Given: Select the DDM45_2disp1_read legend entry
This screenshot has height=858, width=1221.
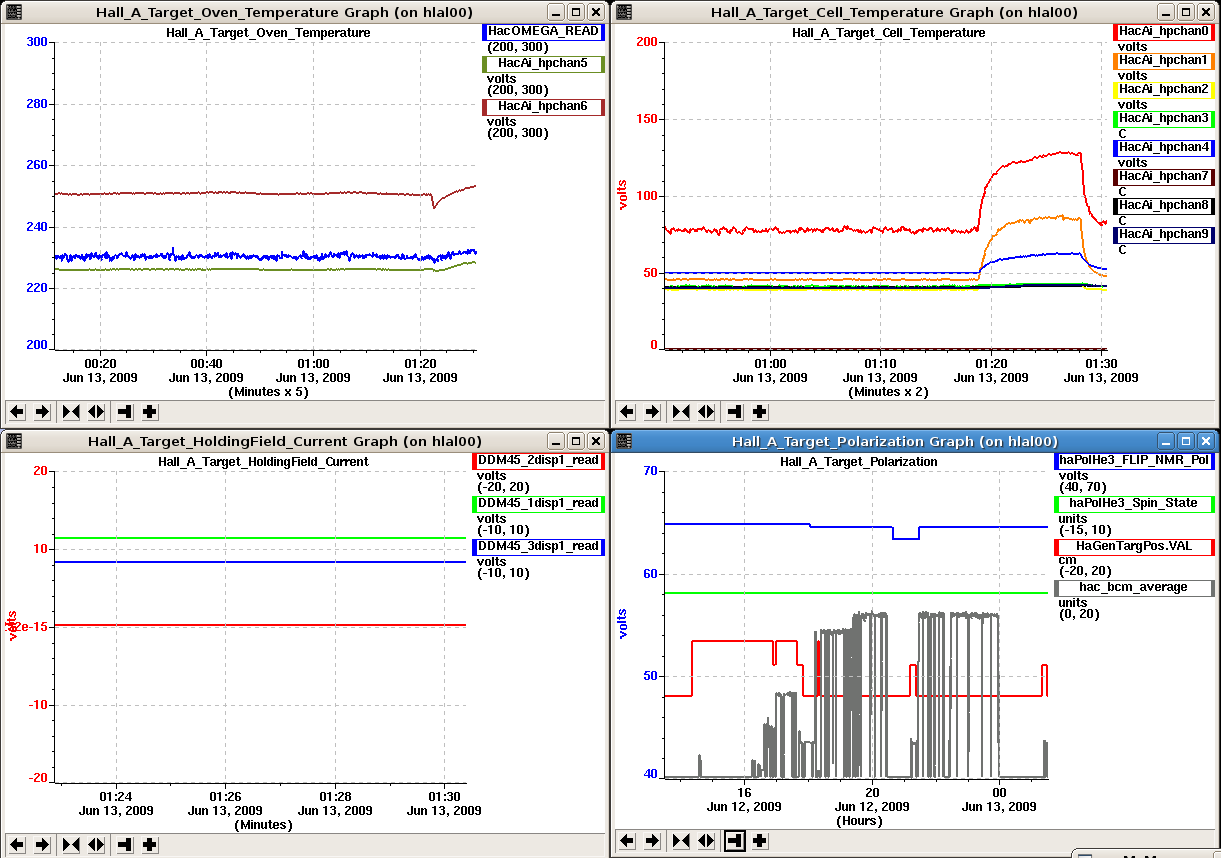Looking at the screenshot, I should 538,461.
